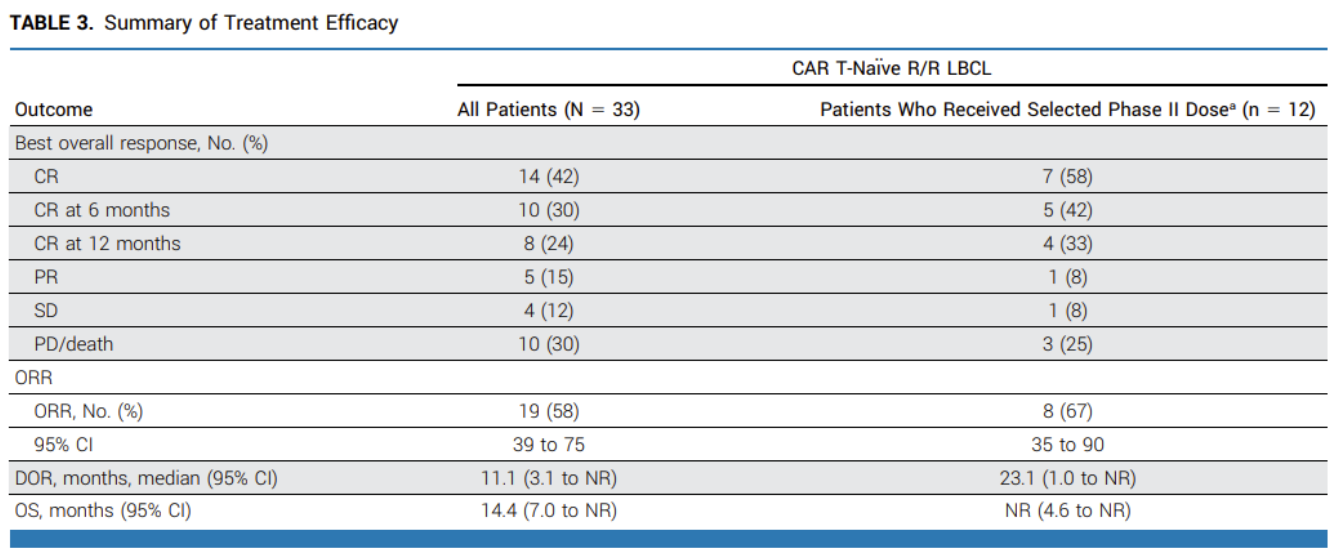The height and width of the screenshot is (557, 1335).
Task: Select the CR at 12 months label
Action: point(107,244)
